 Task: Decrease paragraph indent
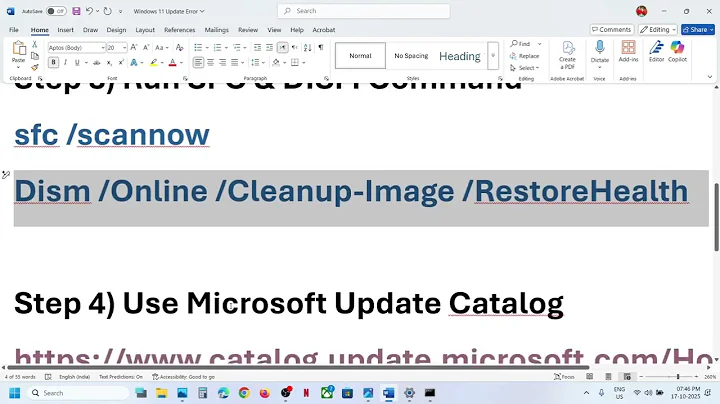pos(257,47)
